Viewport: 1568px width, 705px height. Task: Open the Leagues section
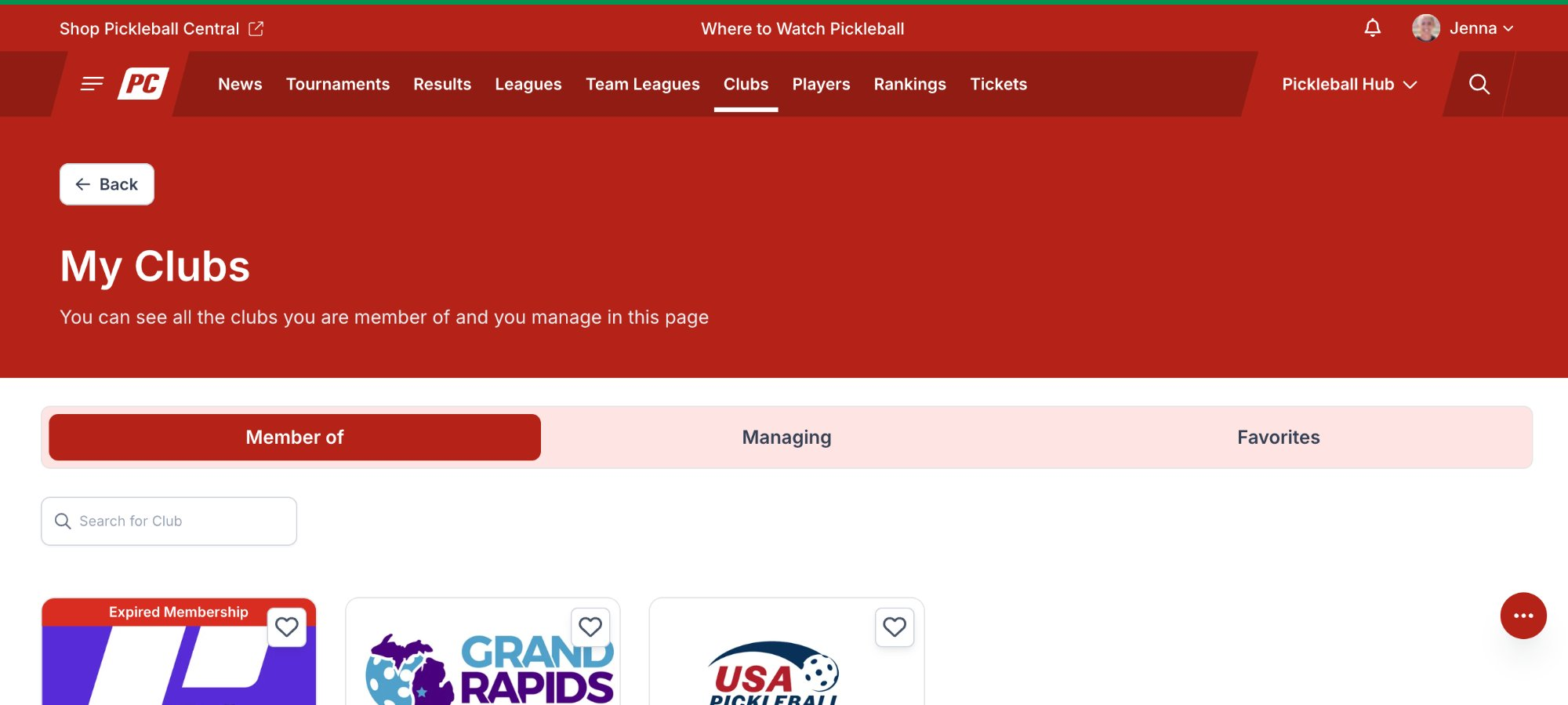coord(528,84)
